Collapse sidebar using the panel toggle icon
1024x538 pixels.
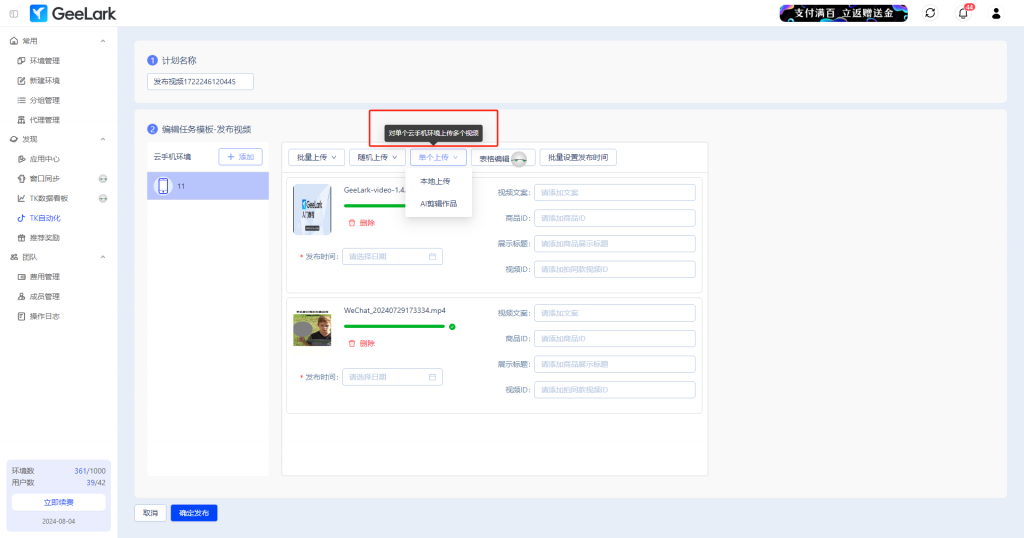13,13
